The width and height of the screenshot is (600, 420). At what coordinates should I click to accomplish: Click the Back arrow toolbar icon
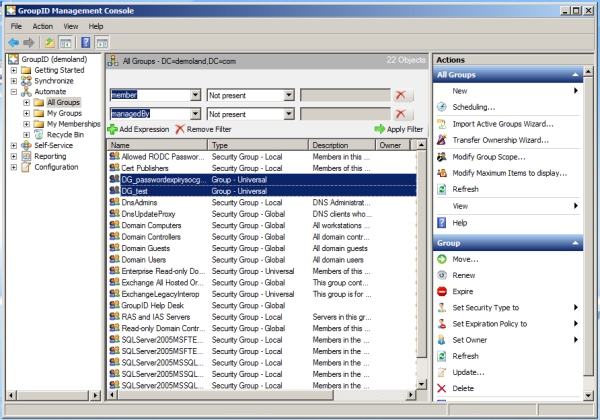click(14, 42)
